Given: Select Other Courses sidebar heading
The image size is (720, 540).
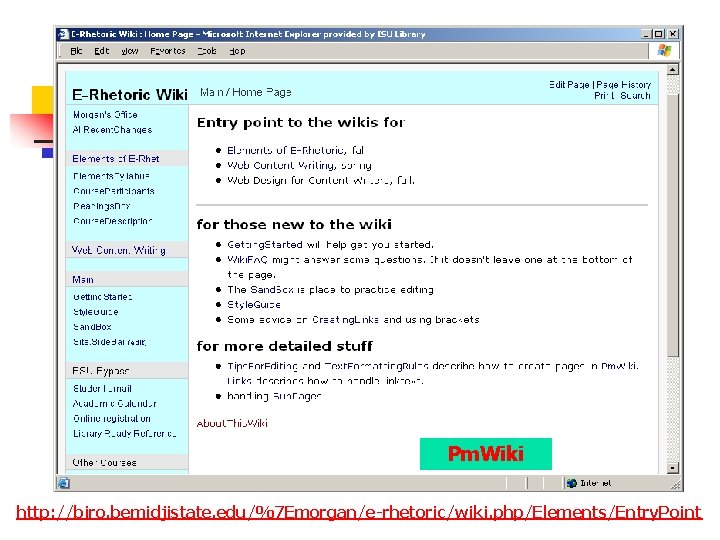Looking at the screenshot, I should pyautogui.click(x=104, y=463).
